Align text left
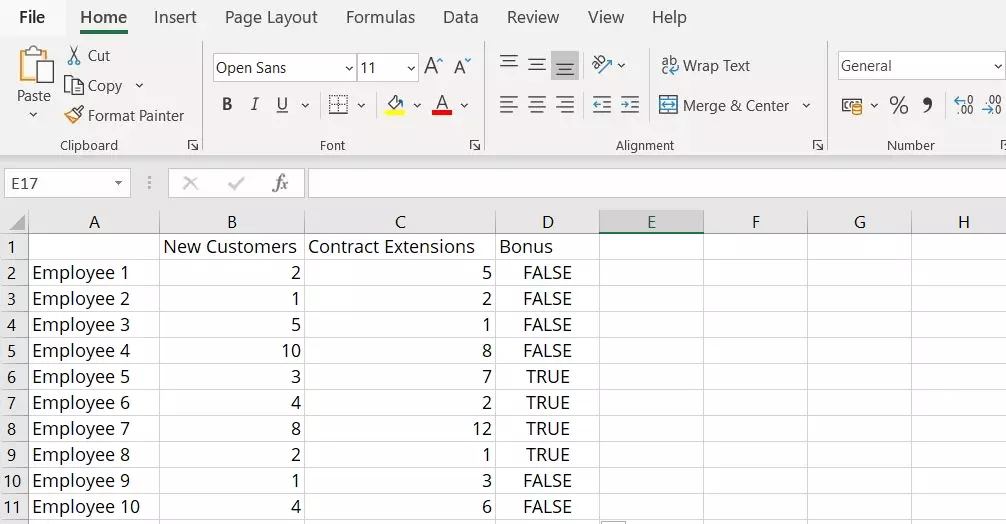Screen dimensions: 1006x524 pos(509,105)
